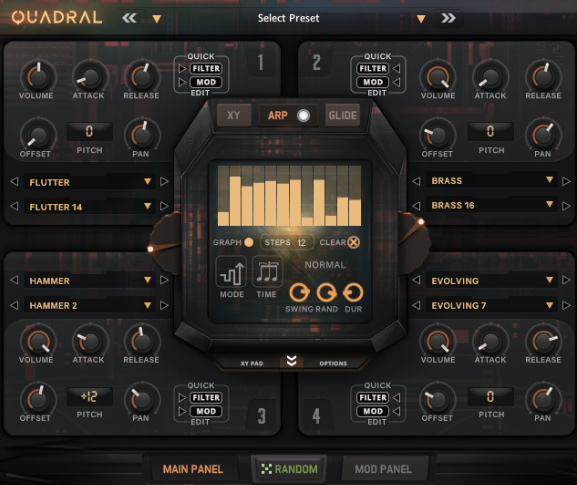Open EVOLVING 7 sample dropdown
This screenshot has height=485, width=577.
pyautogui.click(x=550, y=305)
